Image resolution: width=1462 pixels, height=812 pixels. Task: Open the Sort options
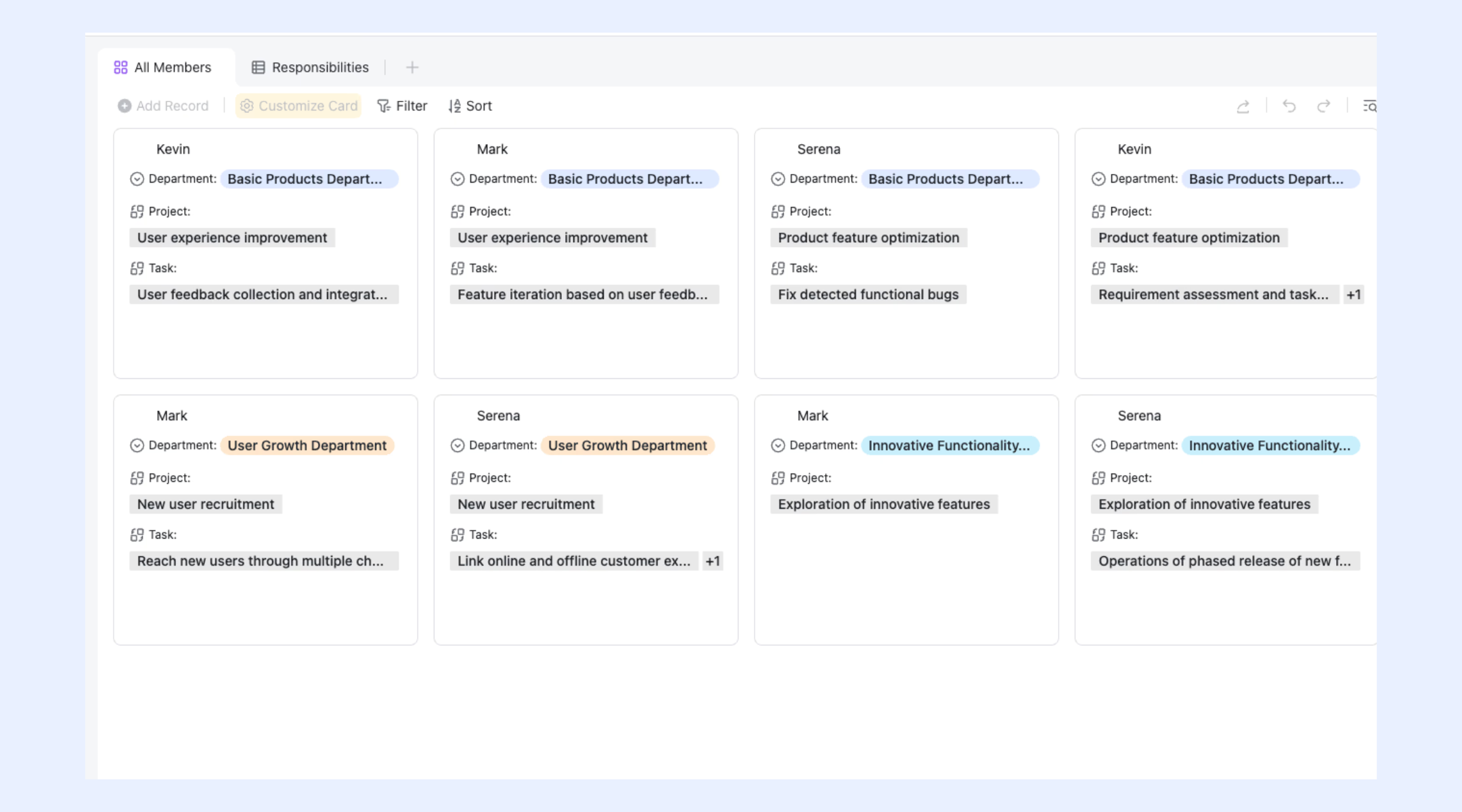(x=470, y=106)
